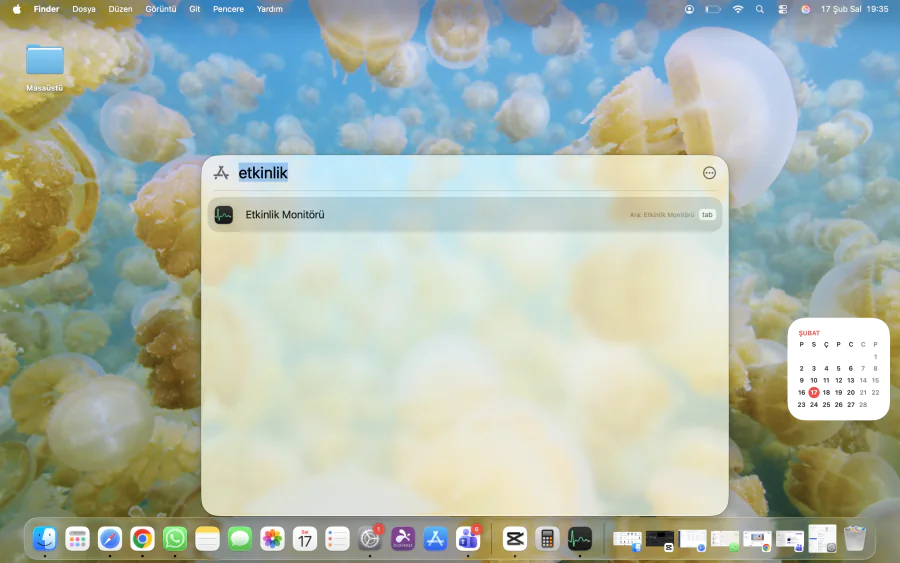Restore minimized Teams window from Dock
This screenshot has width=900, height=563.
pyautogui.click(x=790, y=541)
